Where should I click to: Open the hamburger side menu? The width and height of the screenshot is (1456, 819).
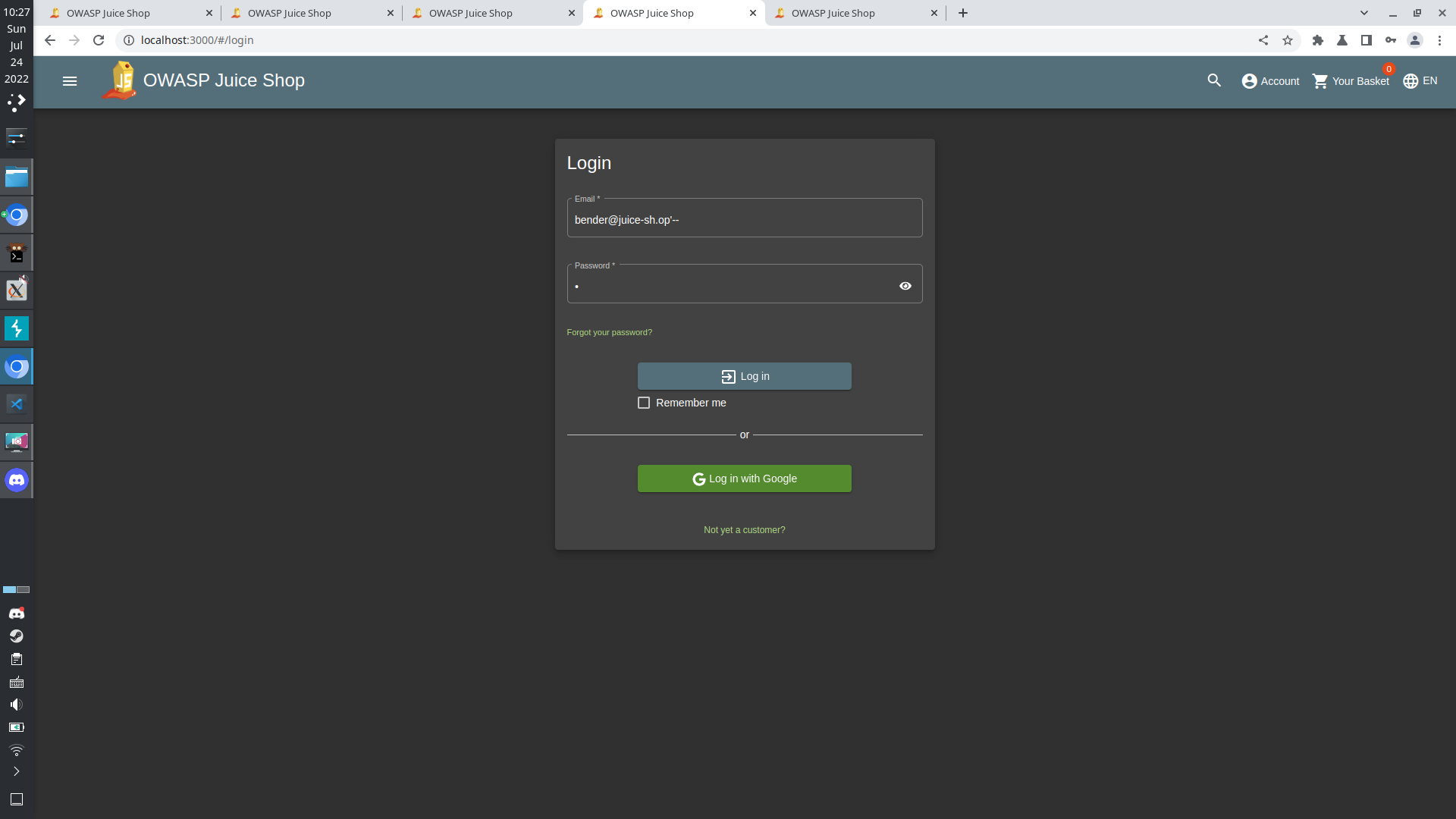coord(70,81)
